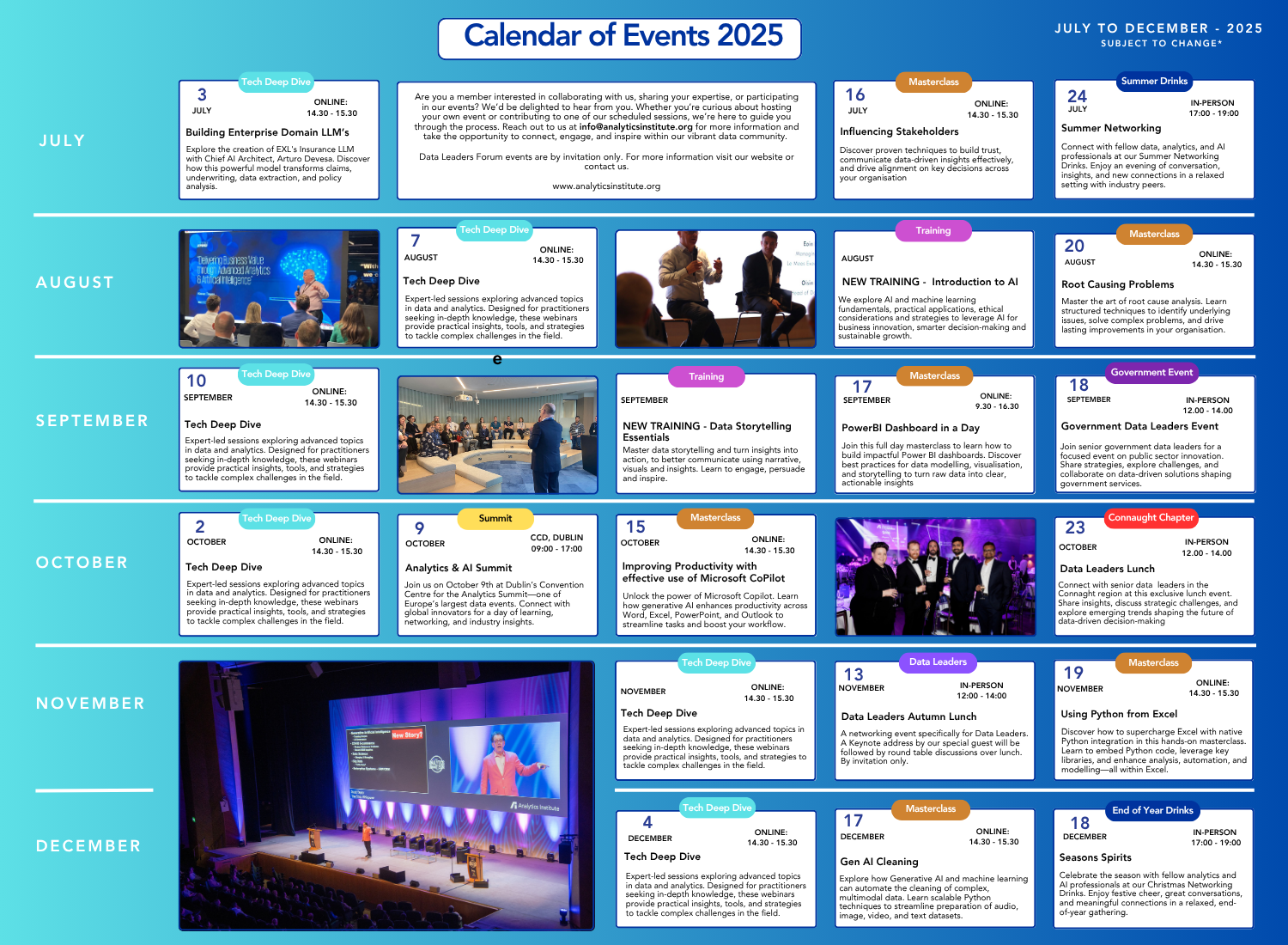Click the Training tag on the September card
Screen dimensions: 1288x945
[706, 376]
